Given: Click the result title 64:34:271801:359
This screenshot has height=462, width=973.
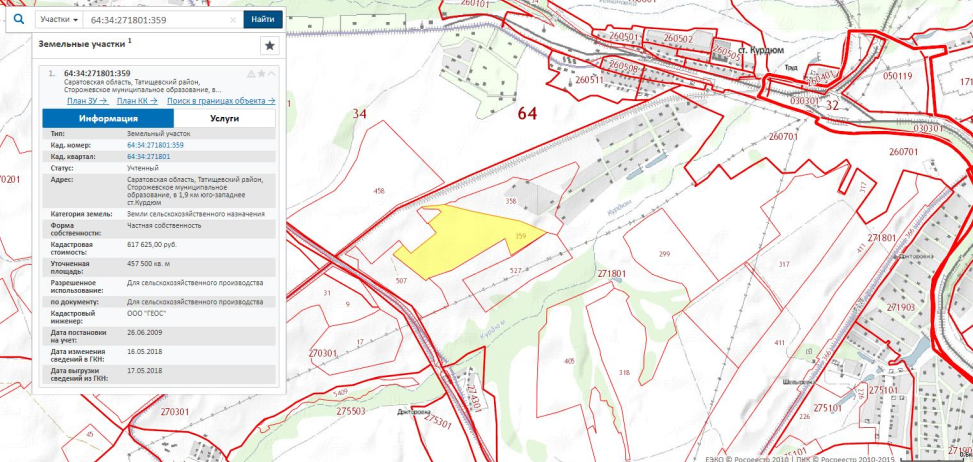Looking at the screenshot, I should point(97,74).
